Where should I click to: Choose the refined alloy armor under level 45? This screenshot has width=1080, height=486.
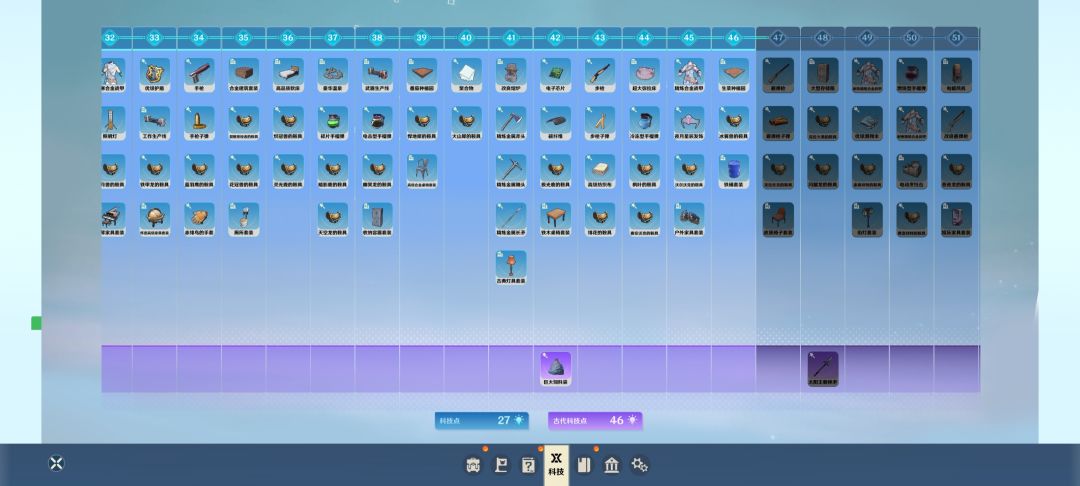[x=689, y=75]
